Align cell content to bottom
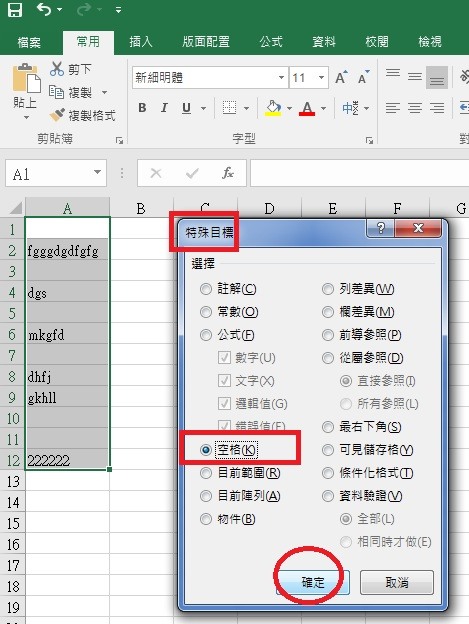Image resolution: width=469 pixels, height=624 pixels. tap(437, 78)
